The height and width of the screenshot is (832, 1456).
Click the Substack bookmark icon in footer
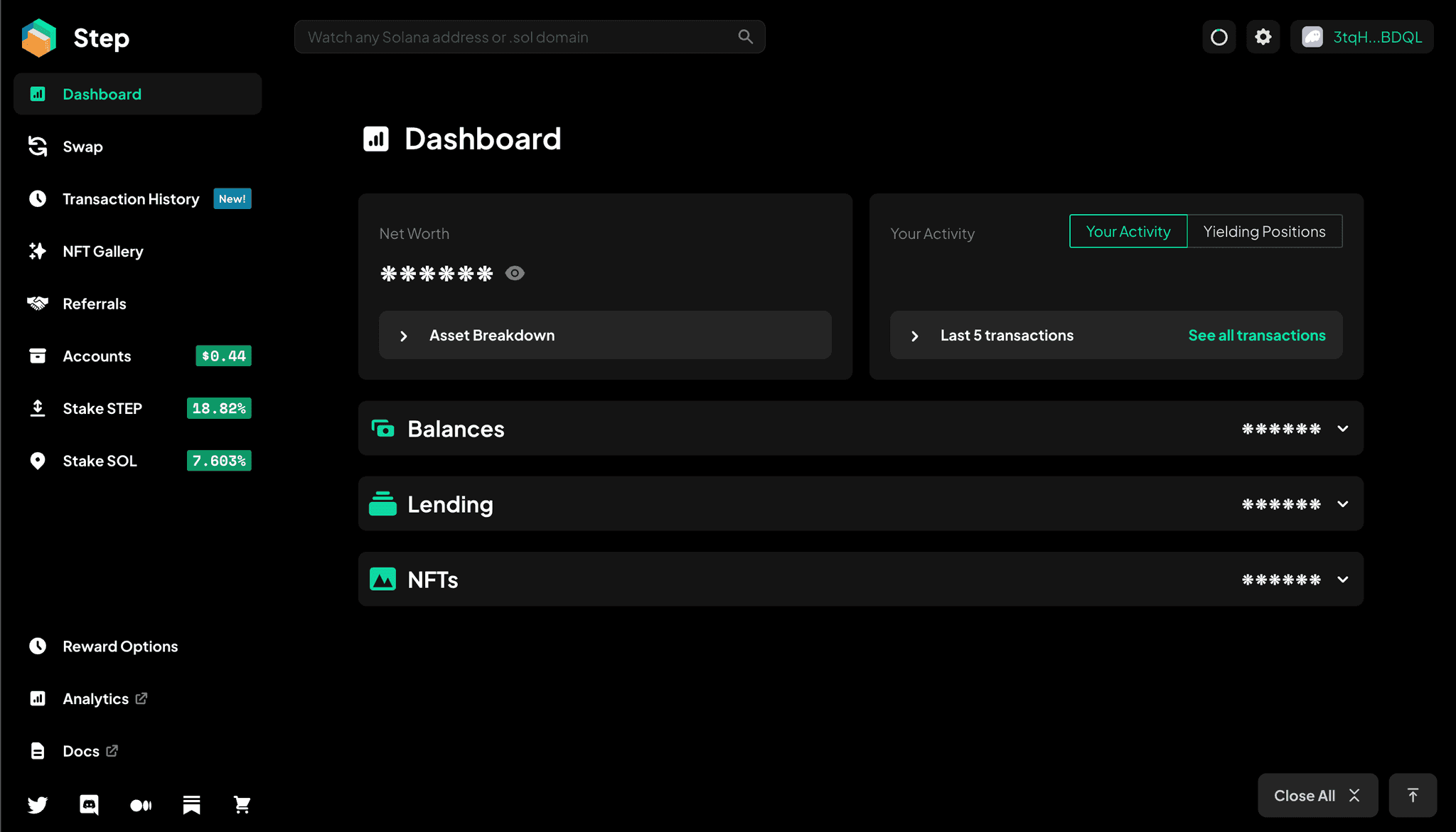(x=191, y=804)
